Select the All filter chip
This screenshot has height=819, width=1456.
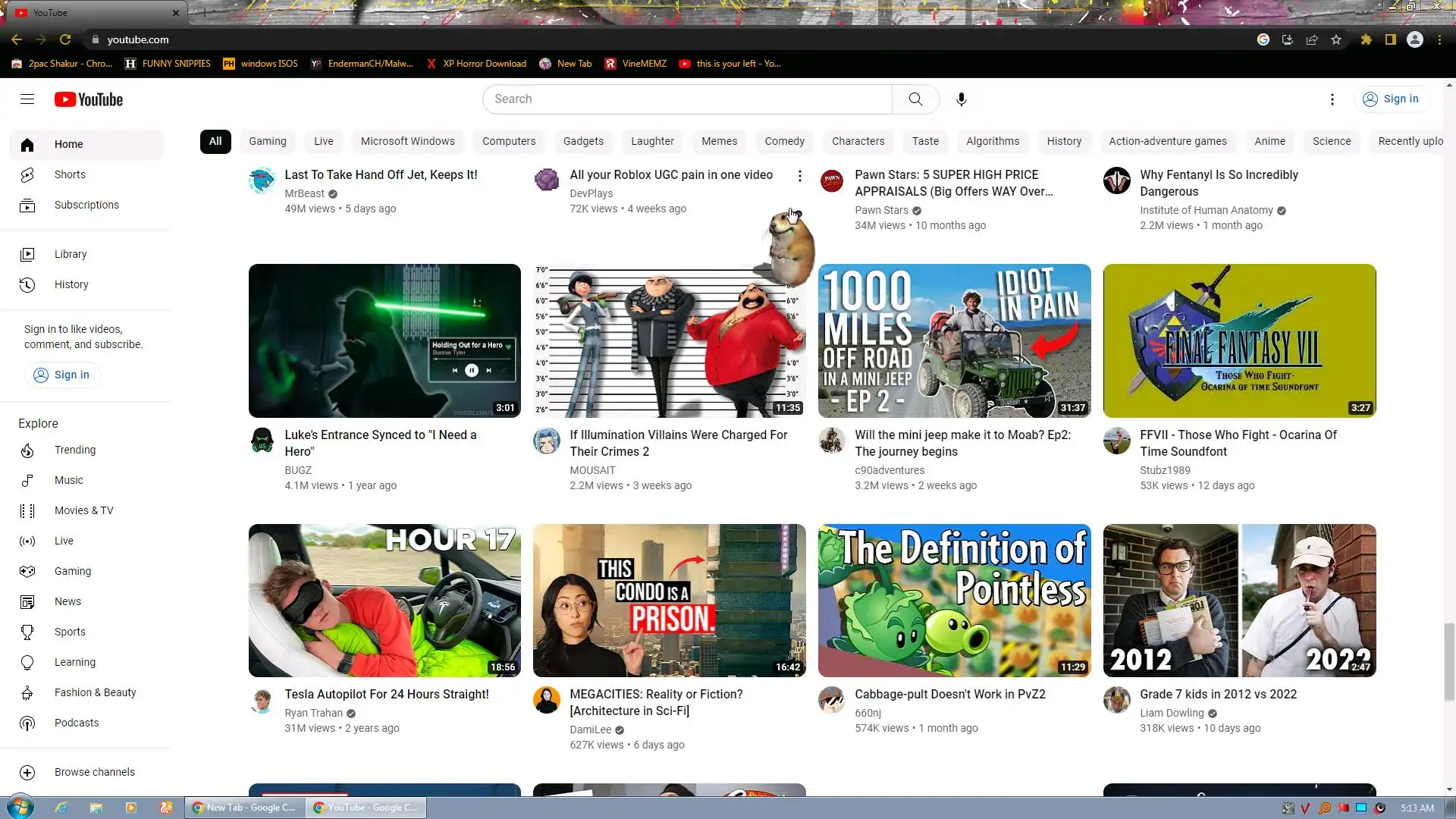(x=215, y=141)
